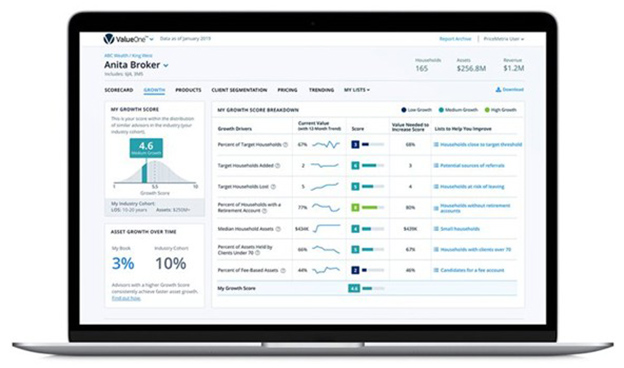Click the Lists to Help You Improve header
Viewport: 624px width, 368px height.
[x=463, y=129]
